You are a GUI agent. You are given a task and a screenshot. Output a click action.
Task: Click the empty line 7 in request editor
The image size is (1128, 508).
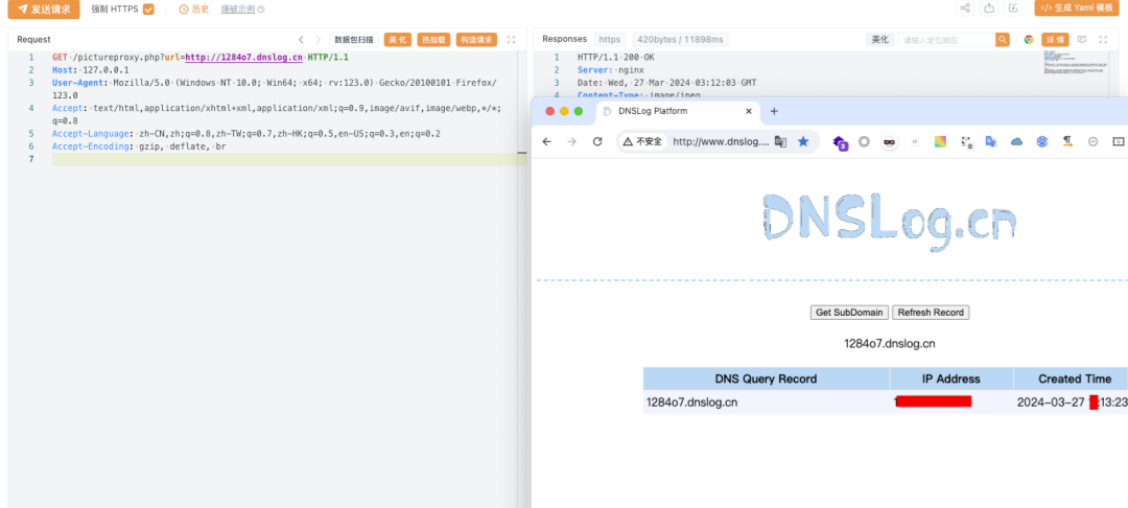point(289,159)
